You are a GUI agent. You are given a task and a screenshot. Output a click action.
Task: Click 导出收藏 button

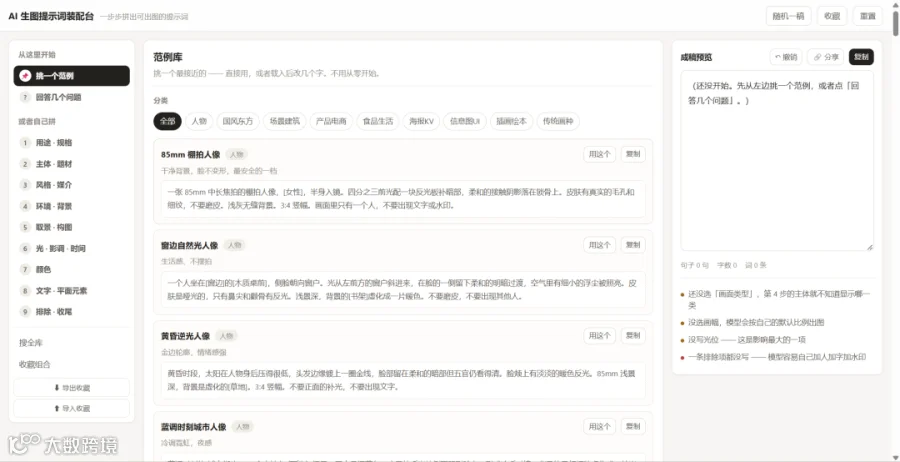[72, 388]
